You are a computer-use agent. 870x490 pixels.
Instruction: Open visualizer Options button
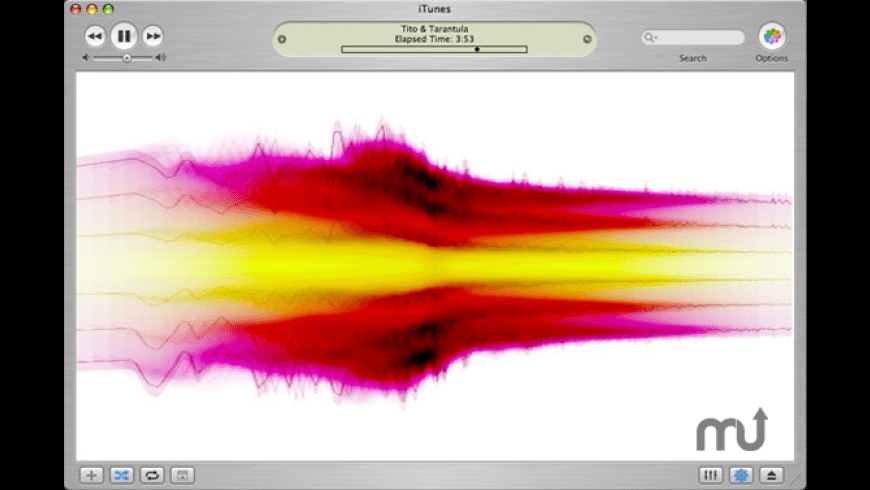click(772, 36)
